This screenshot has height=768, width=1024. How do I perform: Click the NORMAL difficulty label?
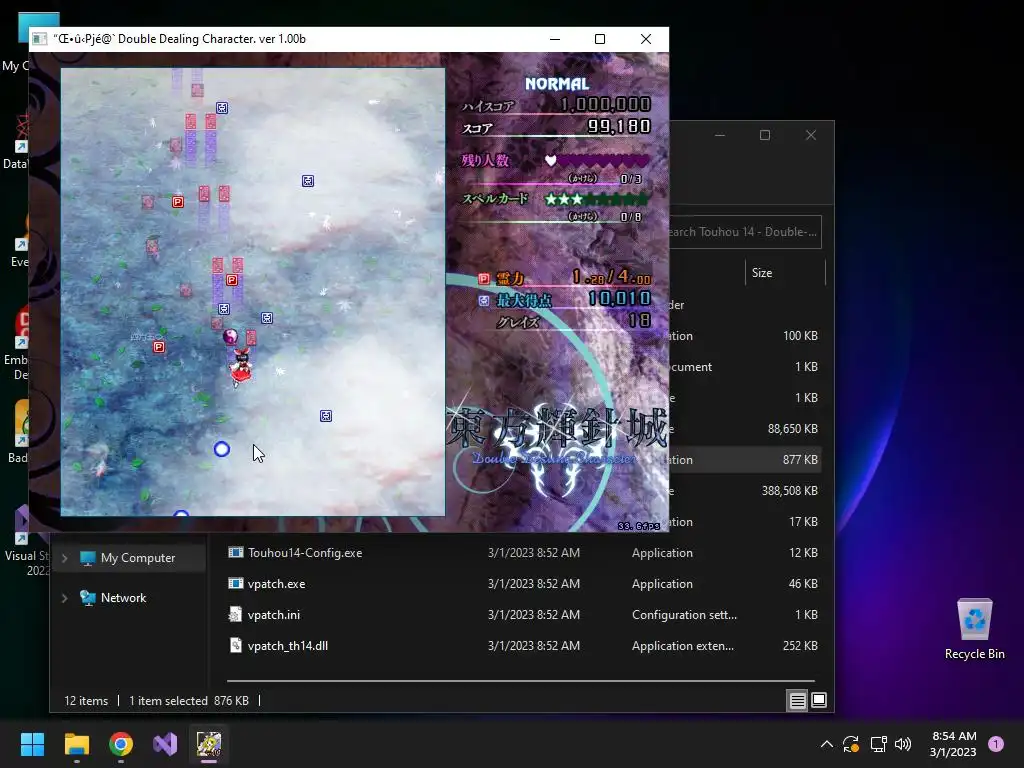click(557, 84)
